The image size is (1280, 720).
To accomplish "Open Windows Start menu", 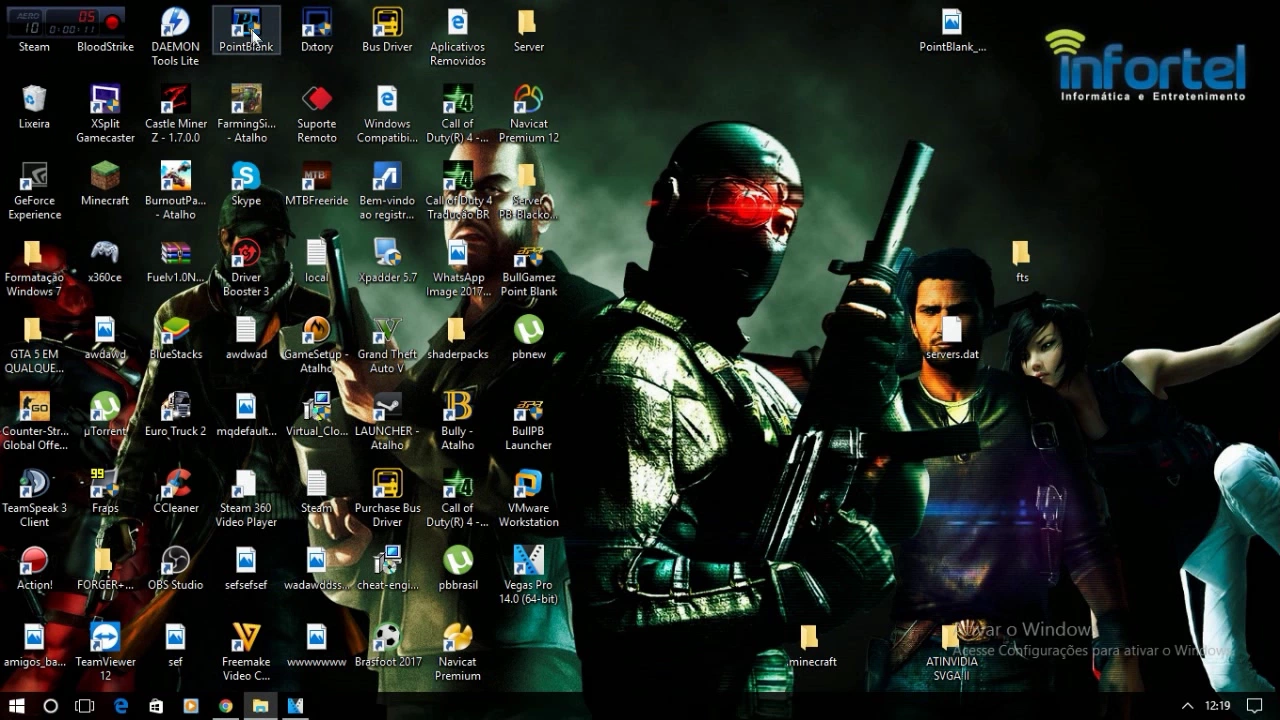I will pos(17,706).
